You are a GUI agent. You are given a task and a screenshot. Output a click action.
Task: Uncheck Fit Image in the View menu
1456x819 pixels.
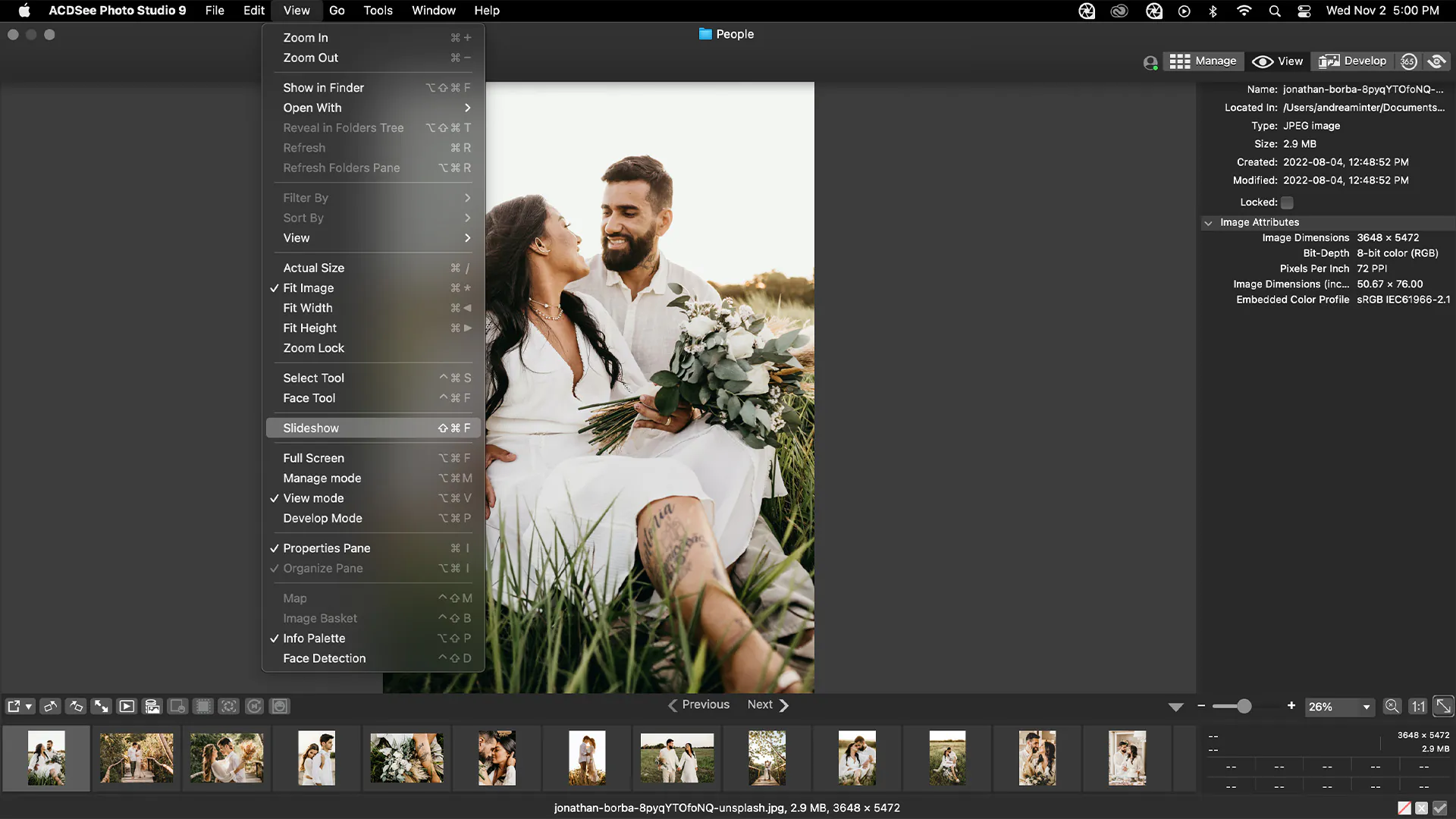coord(308,288)
